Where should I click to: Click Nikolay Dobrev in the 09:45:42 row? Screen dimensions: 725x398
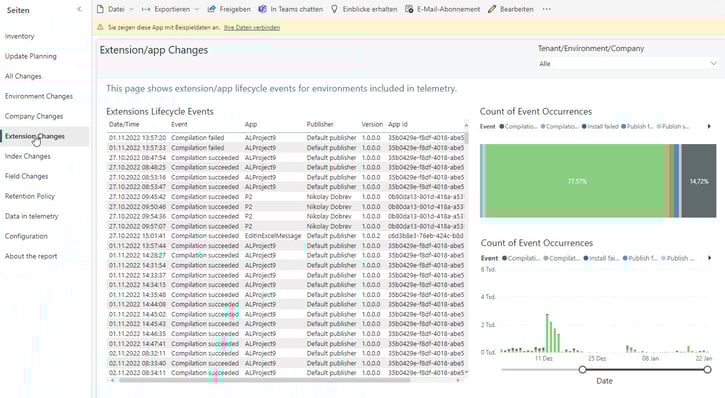(x=329, y=197)
